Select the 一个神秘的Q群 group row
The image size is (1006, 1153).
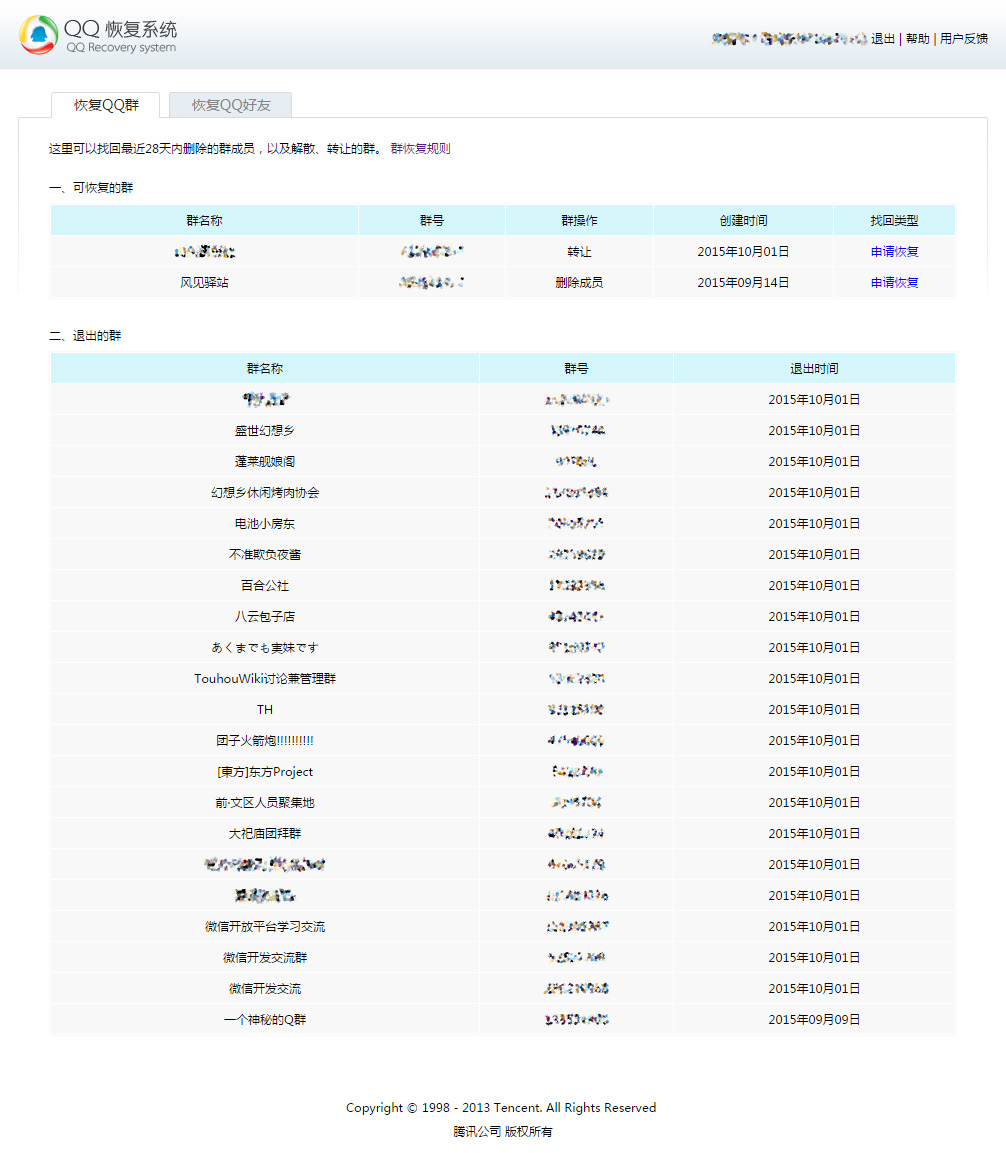pos(503,1019)
